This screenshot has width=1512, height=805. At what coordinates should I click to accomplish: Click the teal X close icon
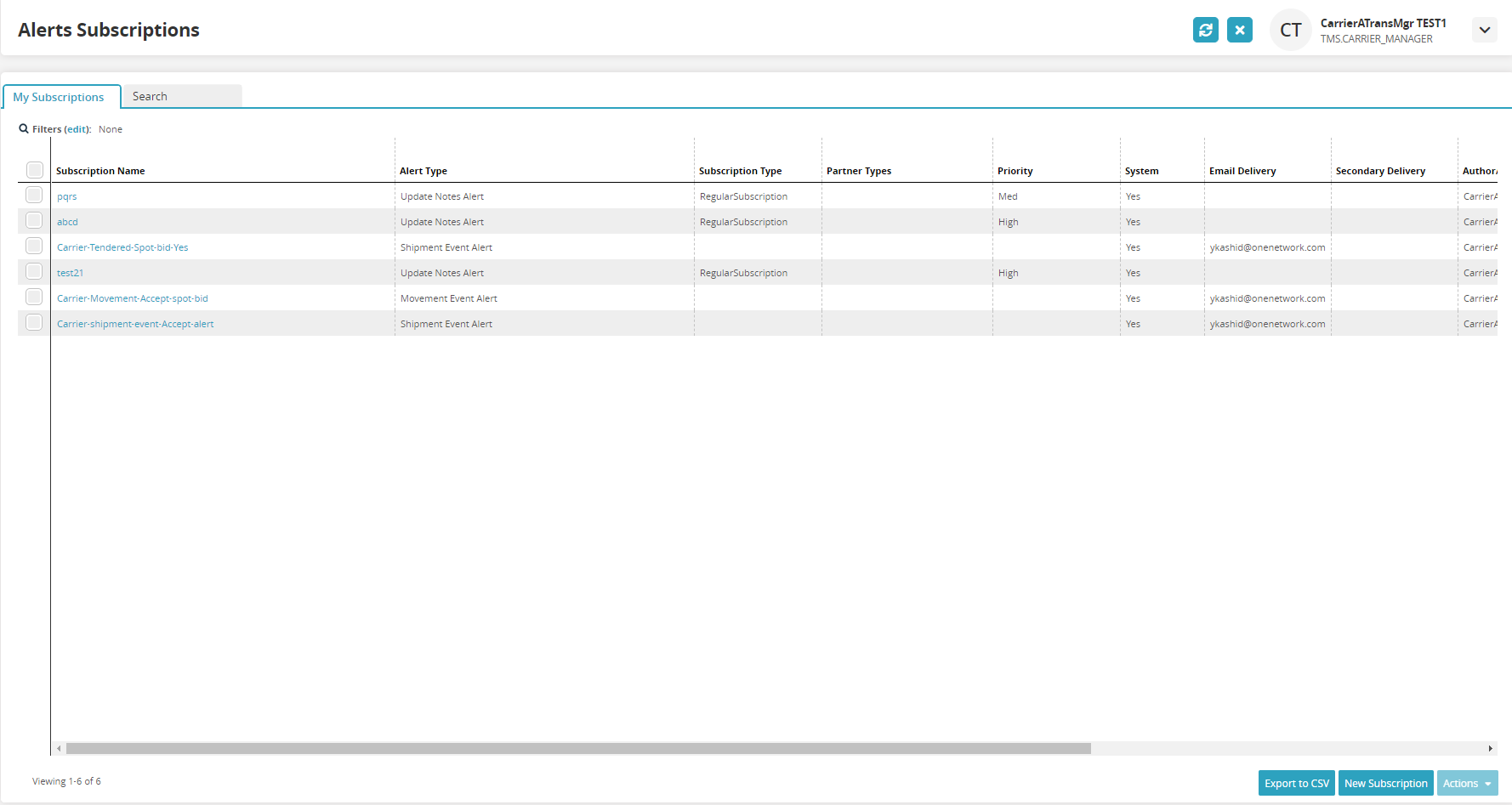pos(1239,30)
